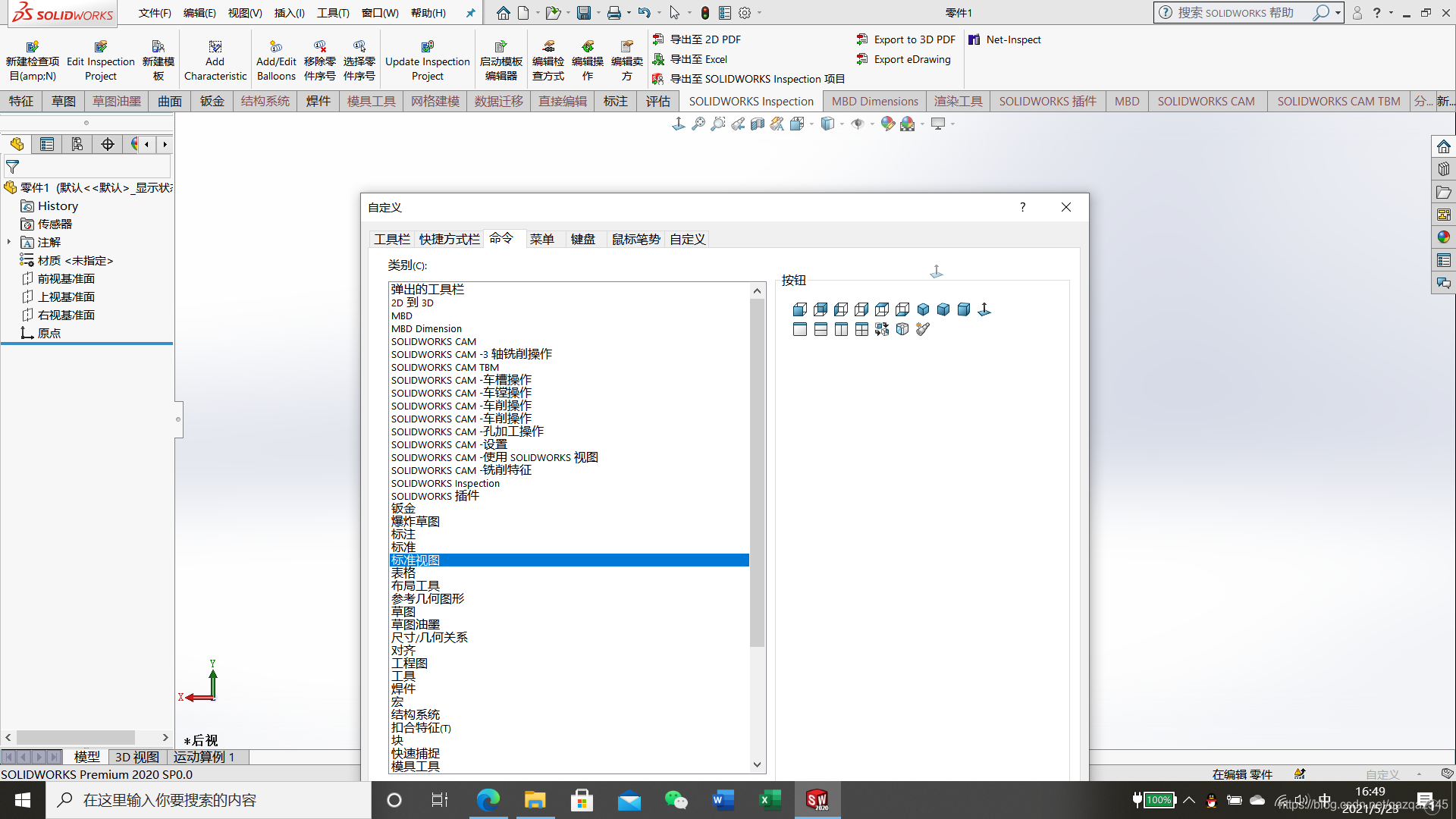
Task: Click the Edit Appearance color ball icon
Action: [x=887, y=124]
